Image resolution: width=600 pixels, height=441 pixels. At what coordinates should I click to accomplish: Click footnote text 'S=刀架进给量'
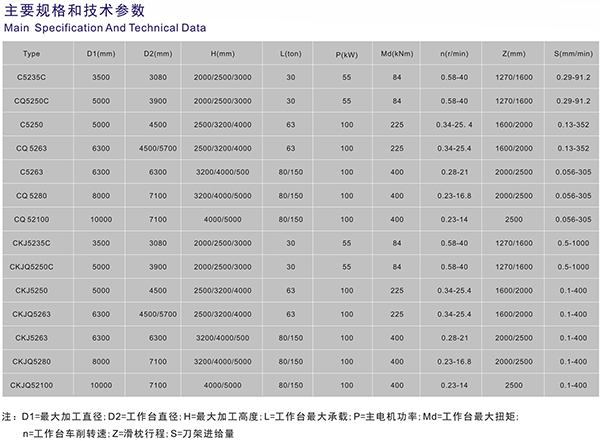(x=202, y=434)
